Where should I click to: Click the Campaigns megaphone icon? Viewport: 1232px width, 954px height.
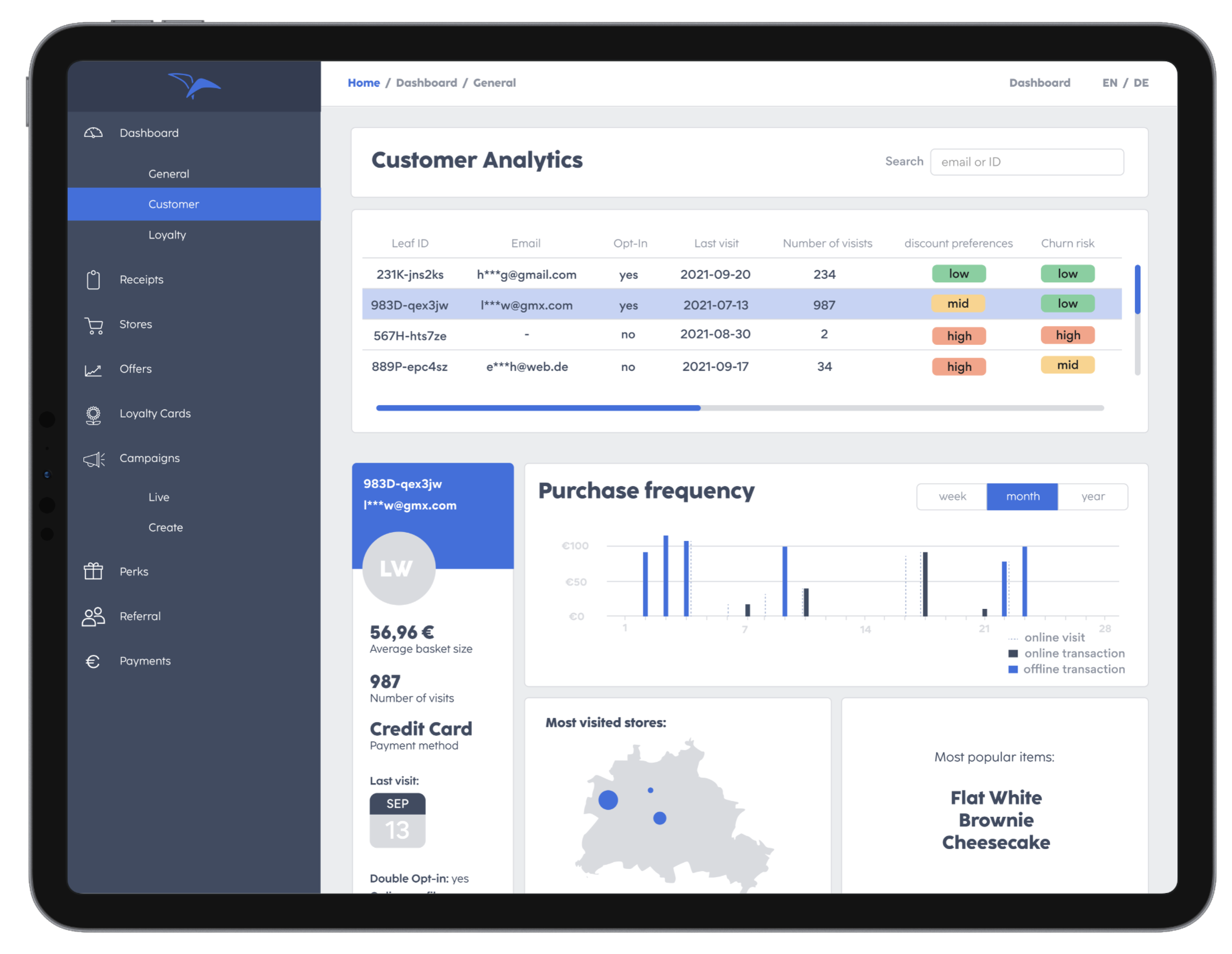click(x=94, y=459)
